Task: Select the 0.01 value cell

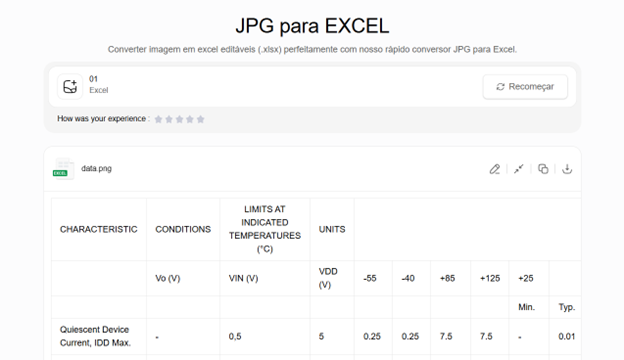Action: click(566, 337)
